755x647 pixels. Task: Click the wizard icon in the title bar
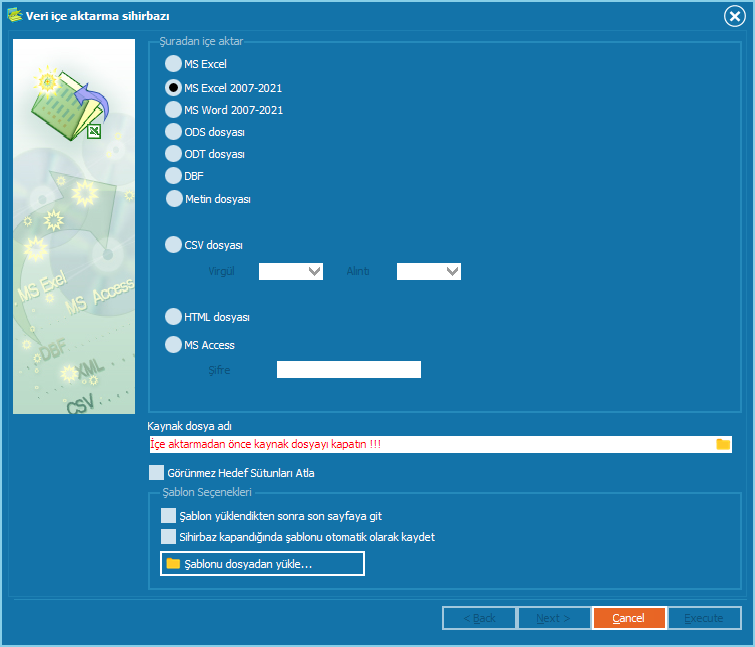tap(15, 15)
